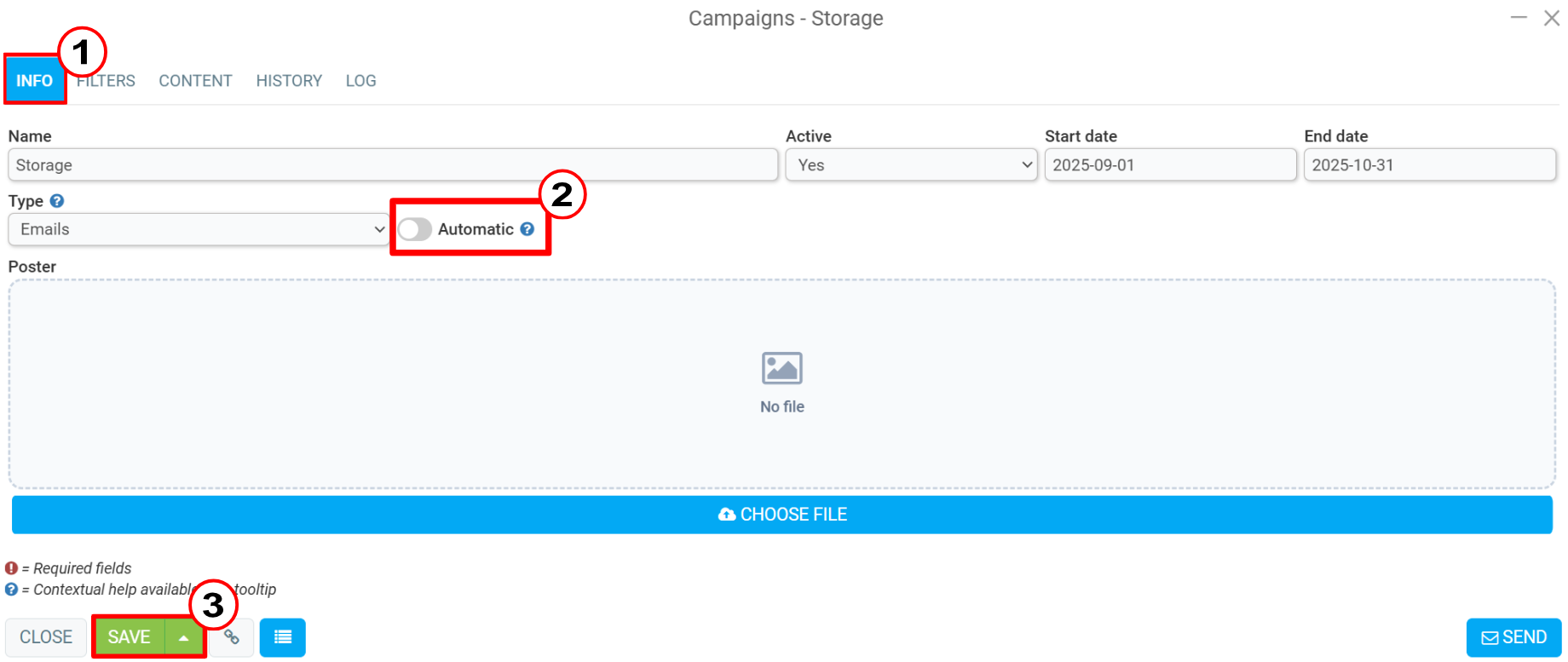Click the CLOSE button

46,637
